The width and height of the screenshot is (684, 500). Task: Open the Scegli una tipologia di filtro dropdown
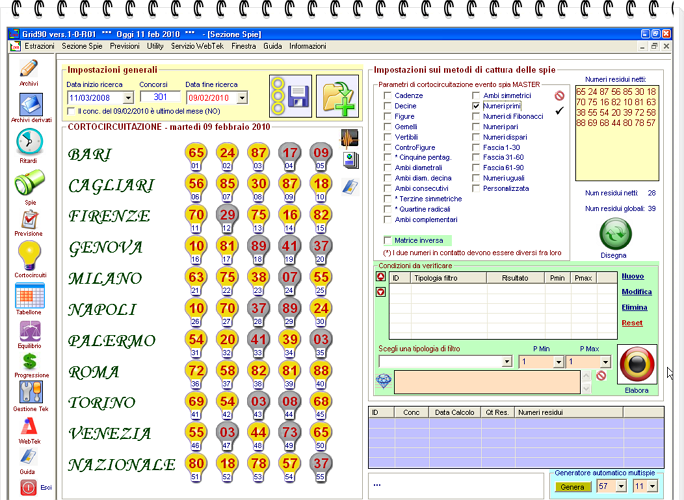click(x=507, y=361)
